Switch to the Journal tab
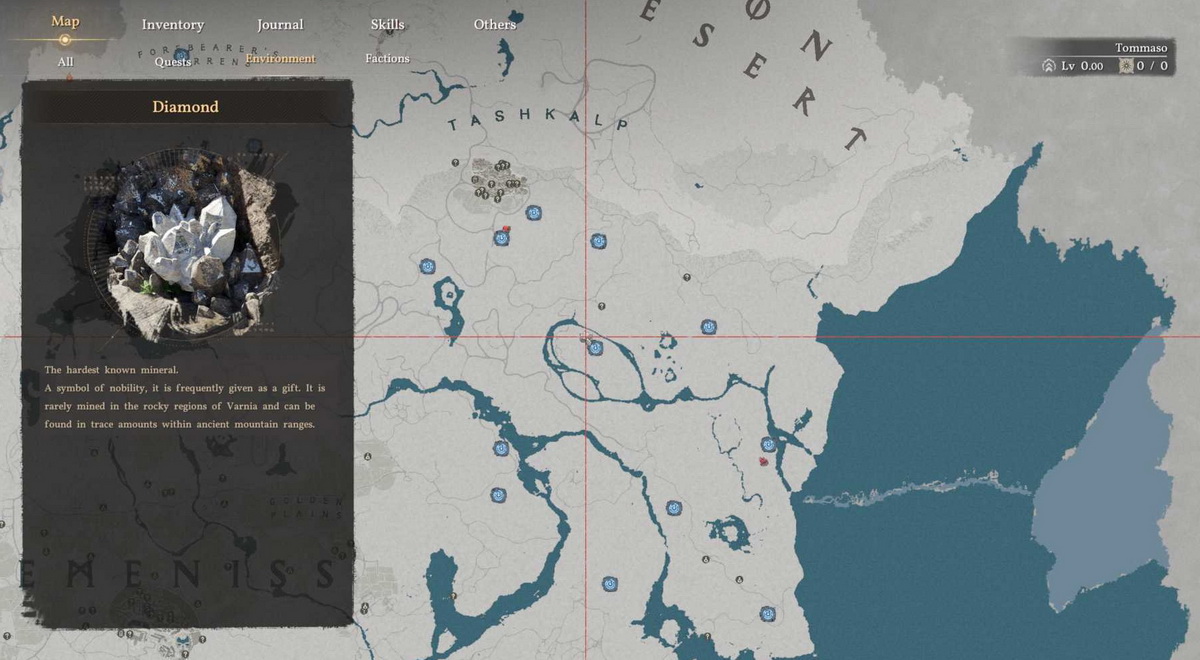1200x660 pixels. pos(280,24)
